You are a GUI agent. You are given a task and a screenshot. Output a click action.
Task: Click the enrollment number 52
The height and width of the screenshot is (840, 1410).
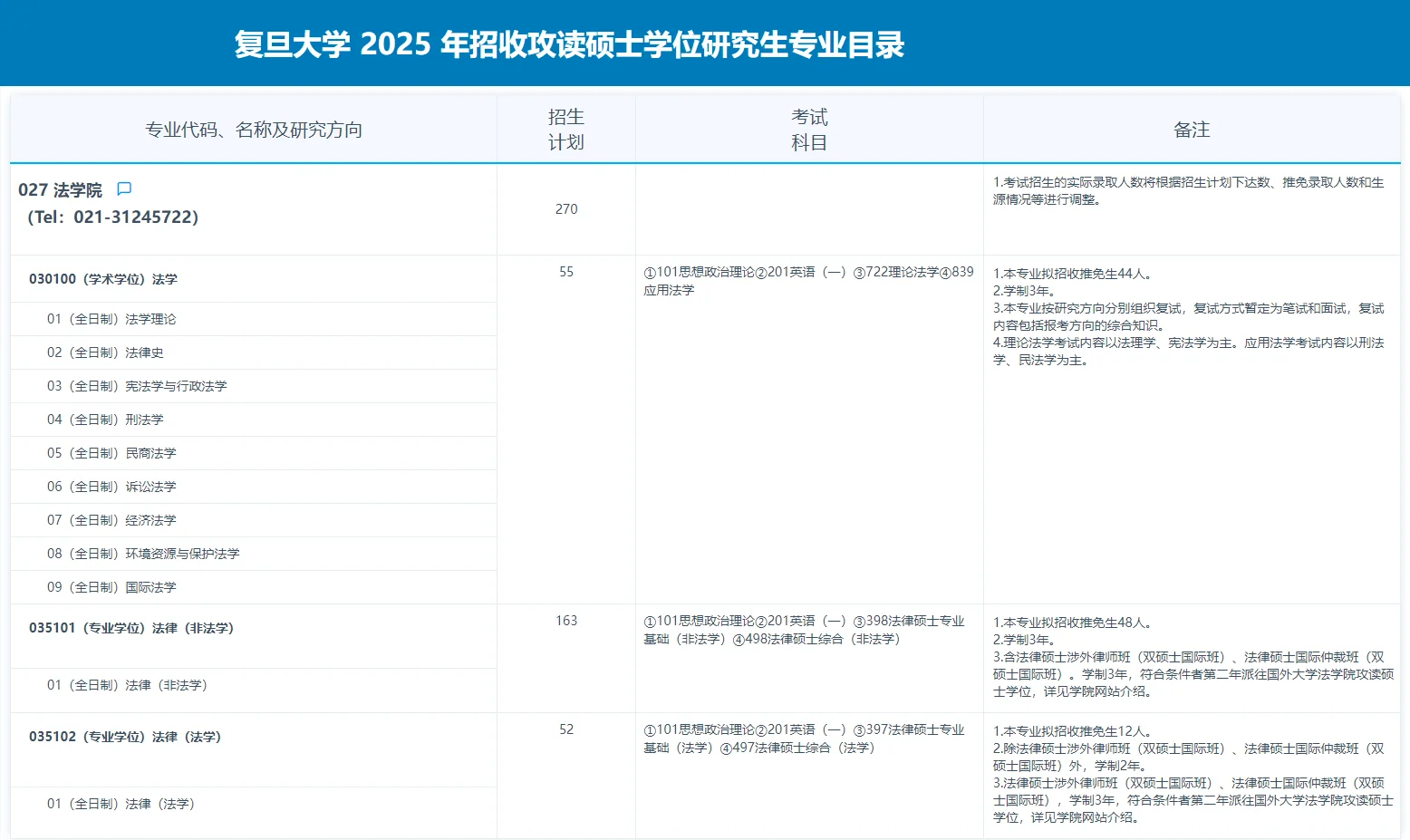566,729
